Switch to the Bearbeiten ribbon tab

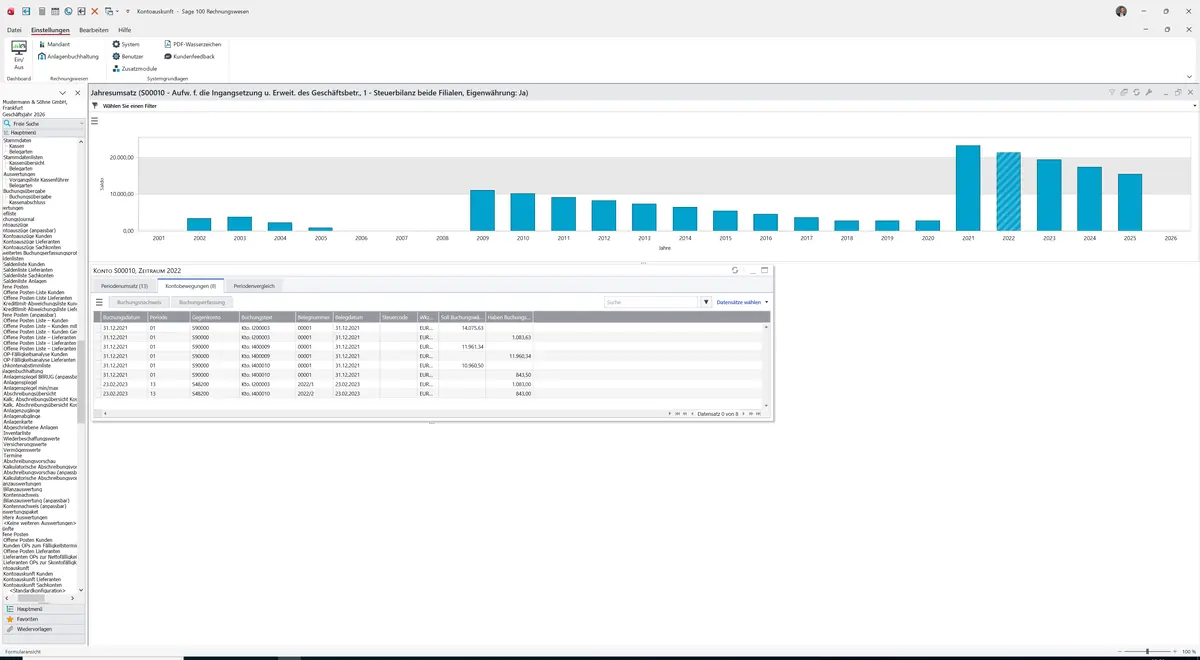tap(94, 30)
